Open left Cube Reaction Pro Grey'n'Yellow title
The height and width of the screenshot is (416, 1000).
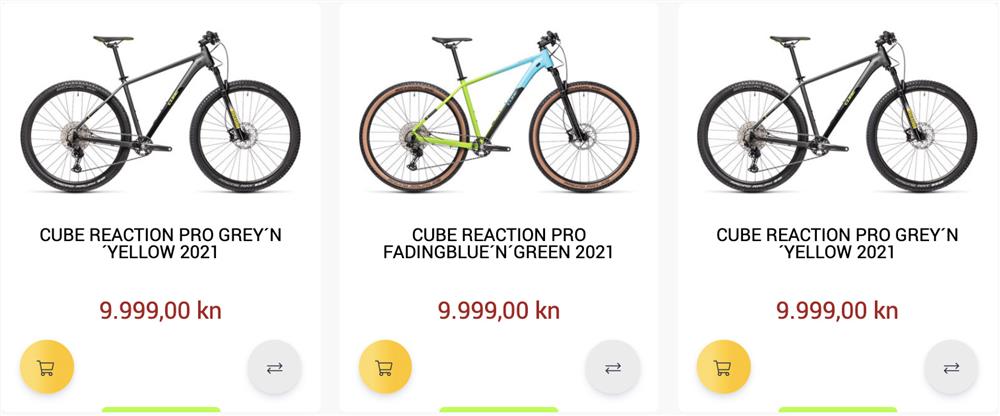pos(161,244)
